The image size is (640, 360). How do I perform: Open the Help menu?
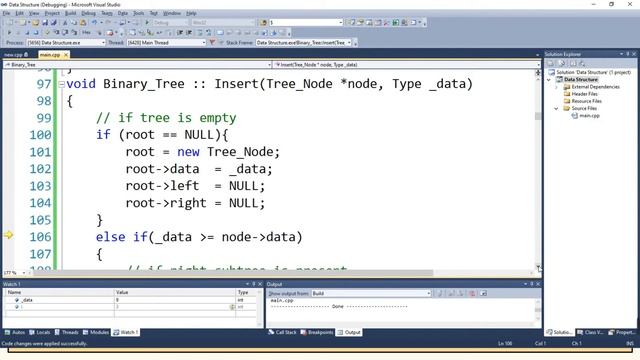(x=191, y=13)
